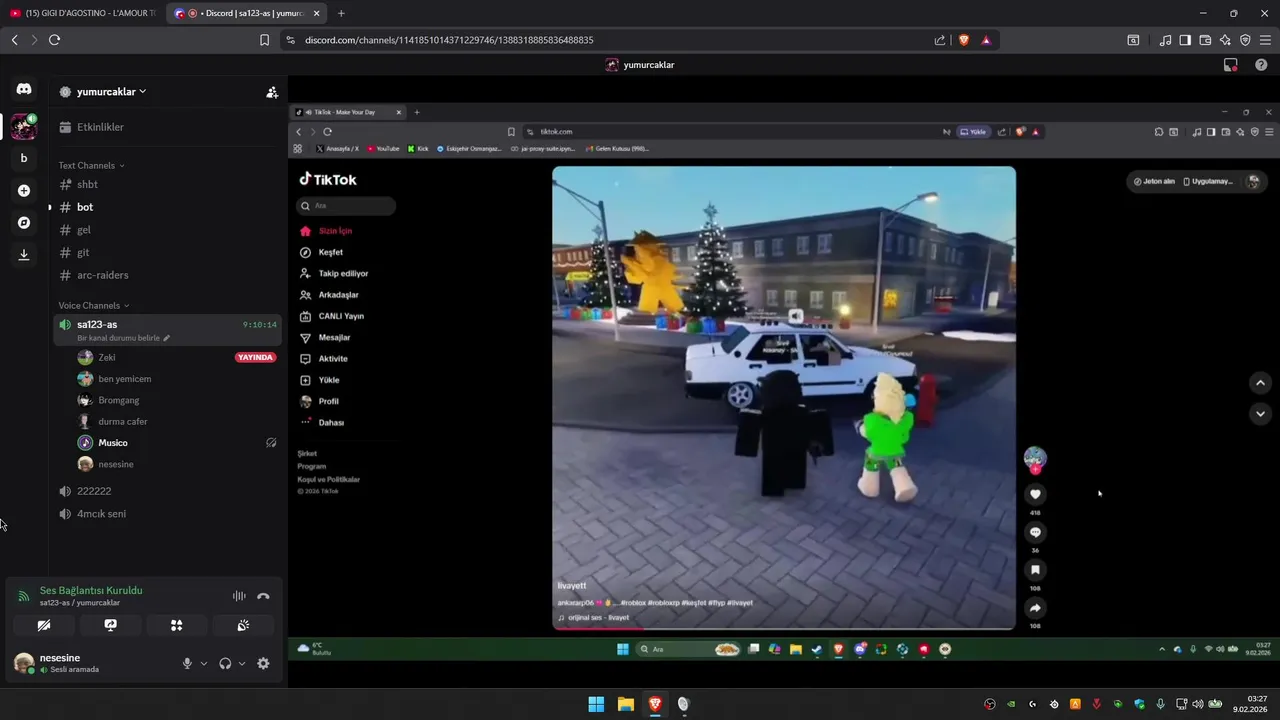The height and width of the screenshot is (720, 1280).
Task: Expand microphone input options chevron
Action: 204,663
